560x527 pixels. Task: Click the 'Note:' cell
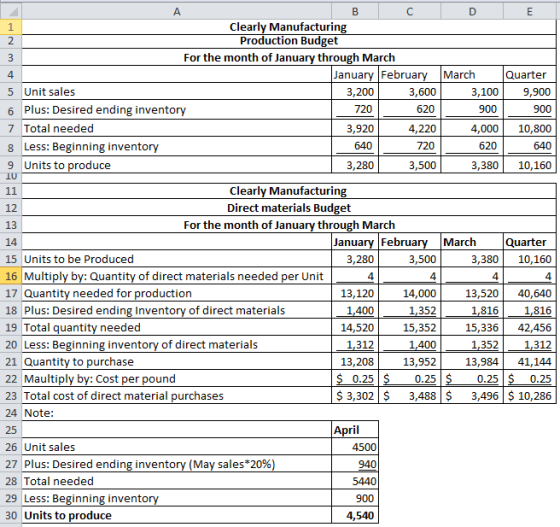point(39,413)
